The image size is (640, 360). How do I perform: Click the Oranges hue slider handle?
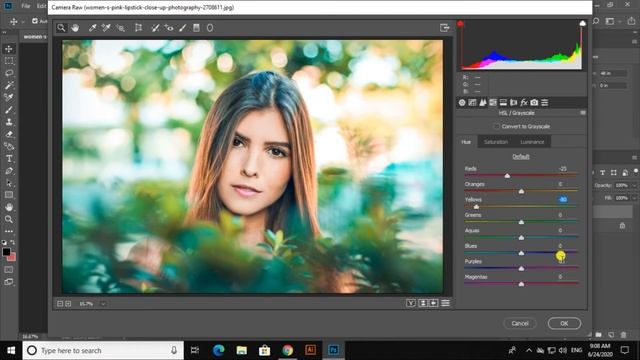point(521,191)
